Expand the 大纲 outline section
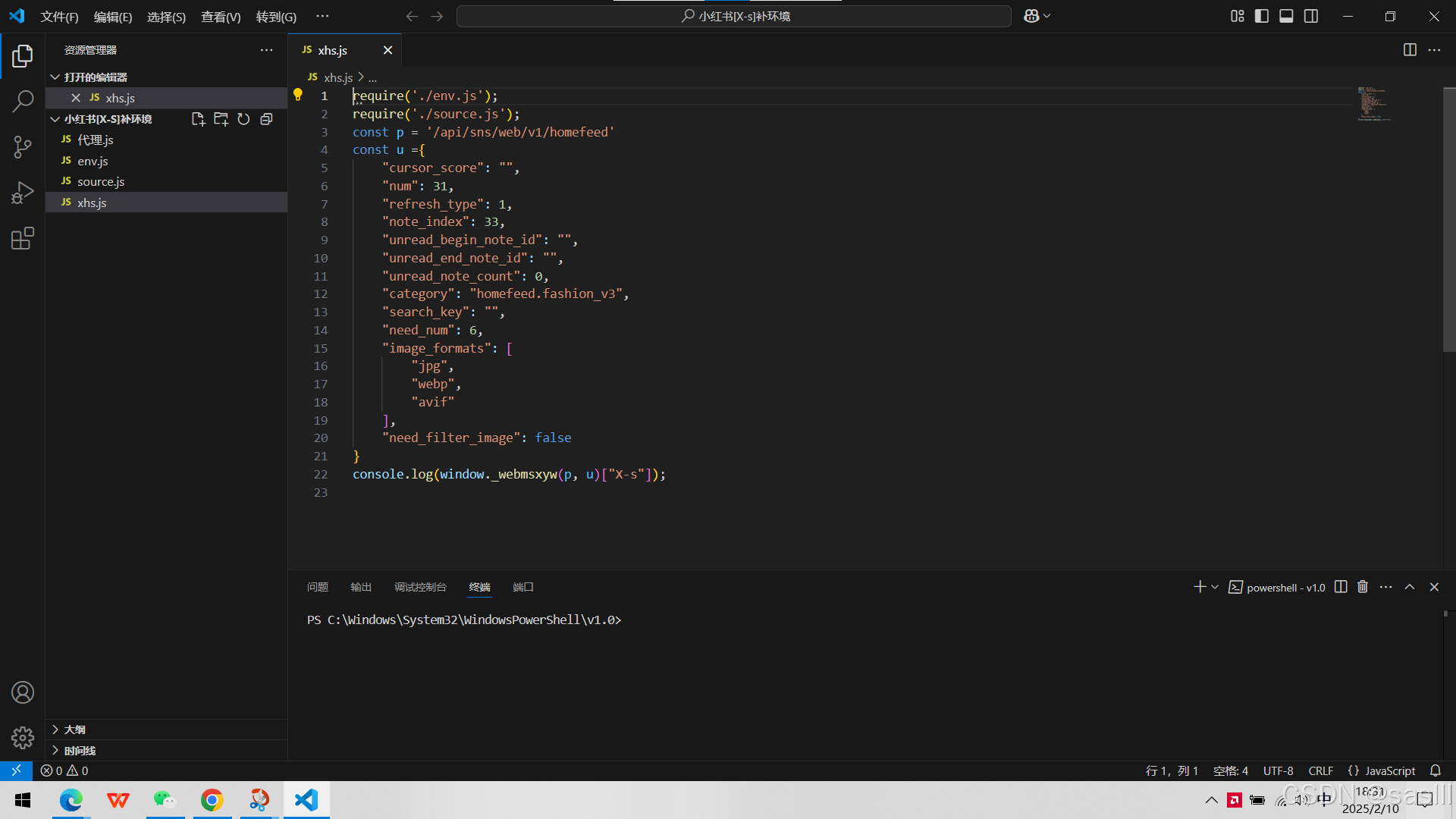The width and height of the screenshot is (1456, 819). point(75,730)
